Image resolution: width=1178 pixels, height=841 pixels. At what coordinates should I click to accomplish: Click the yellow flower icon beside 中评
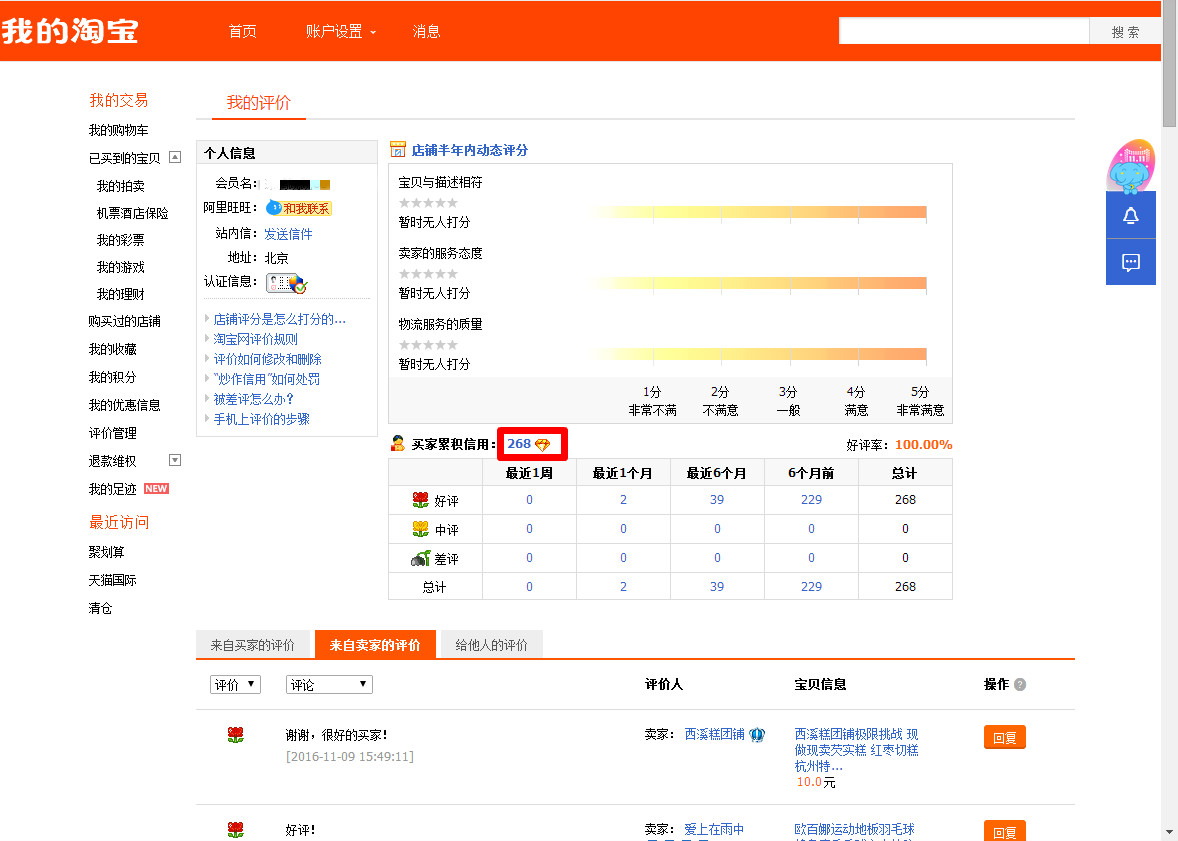point(421,529)
